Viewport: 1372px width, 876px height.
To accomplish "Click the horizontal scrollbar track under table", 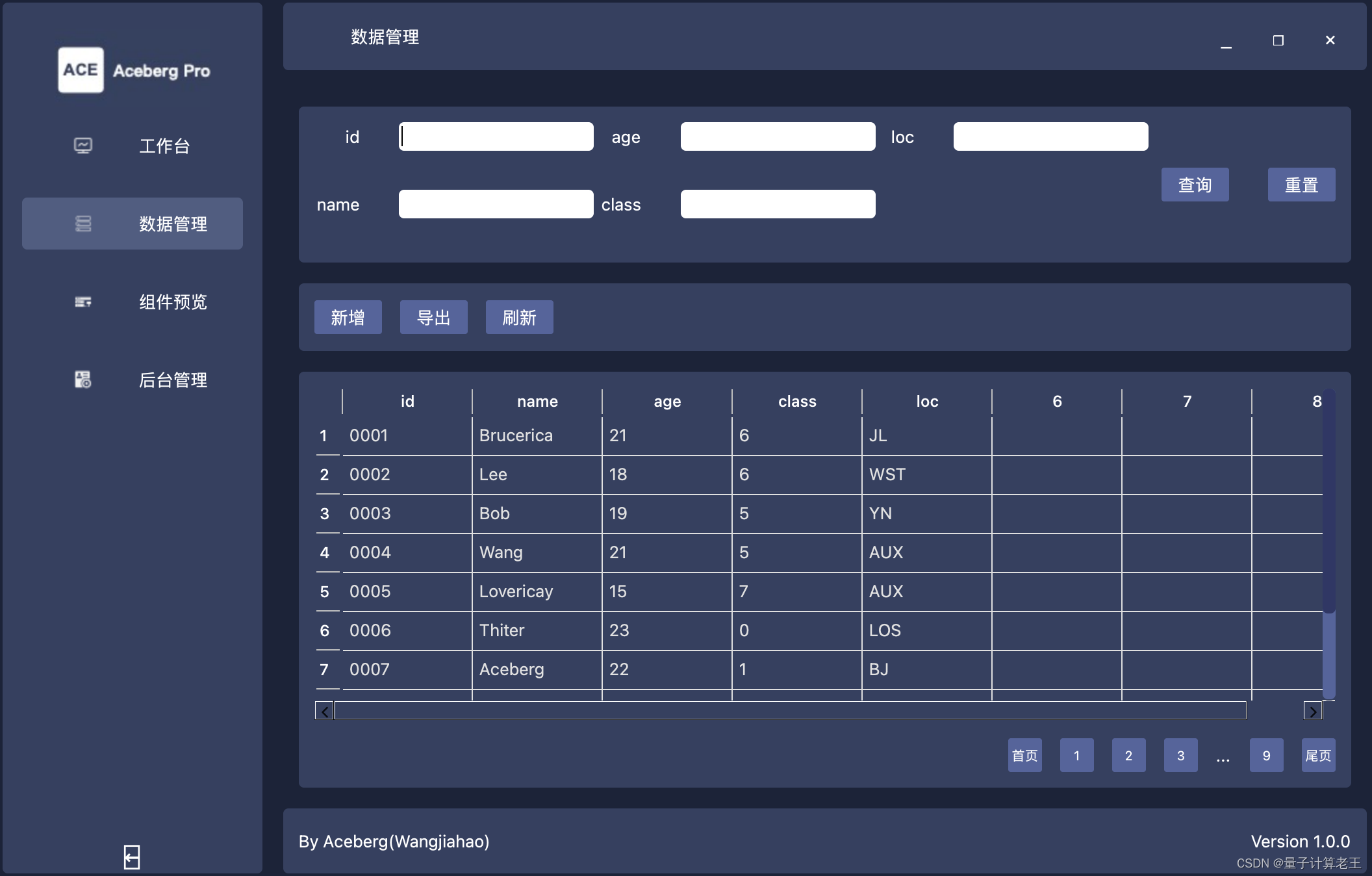I will pos(790,711).
